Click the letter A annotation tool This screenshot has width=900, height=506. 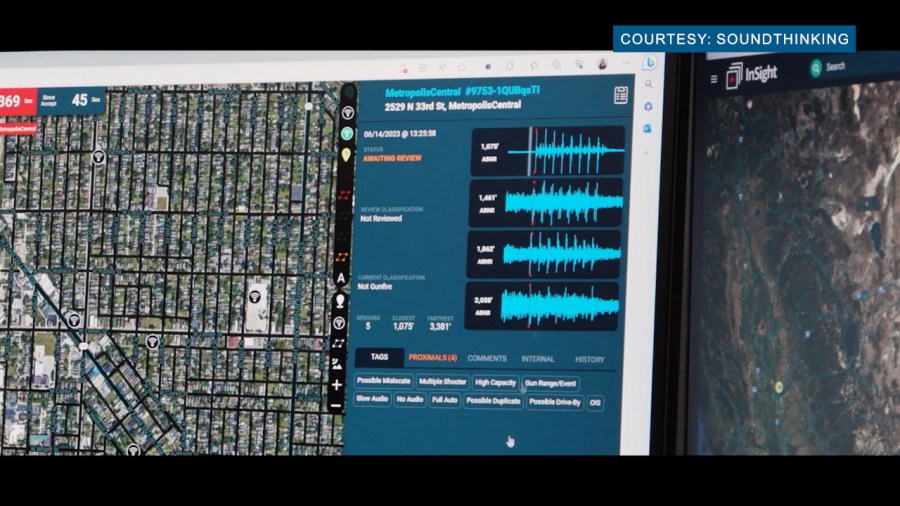[340, 278]
